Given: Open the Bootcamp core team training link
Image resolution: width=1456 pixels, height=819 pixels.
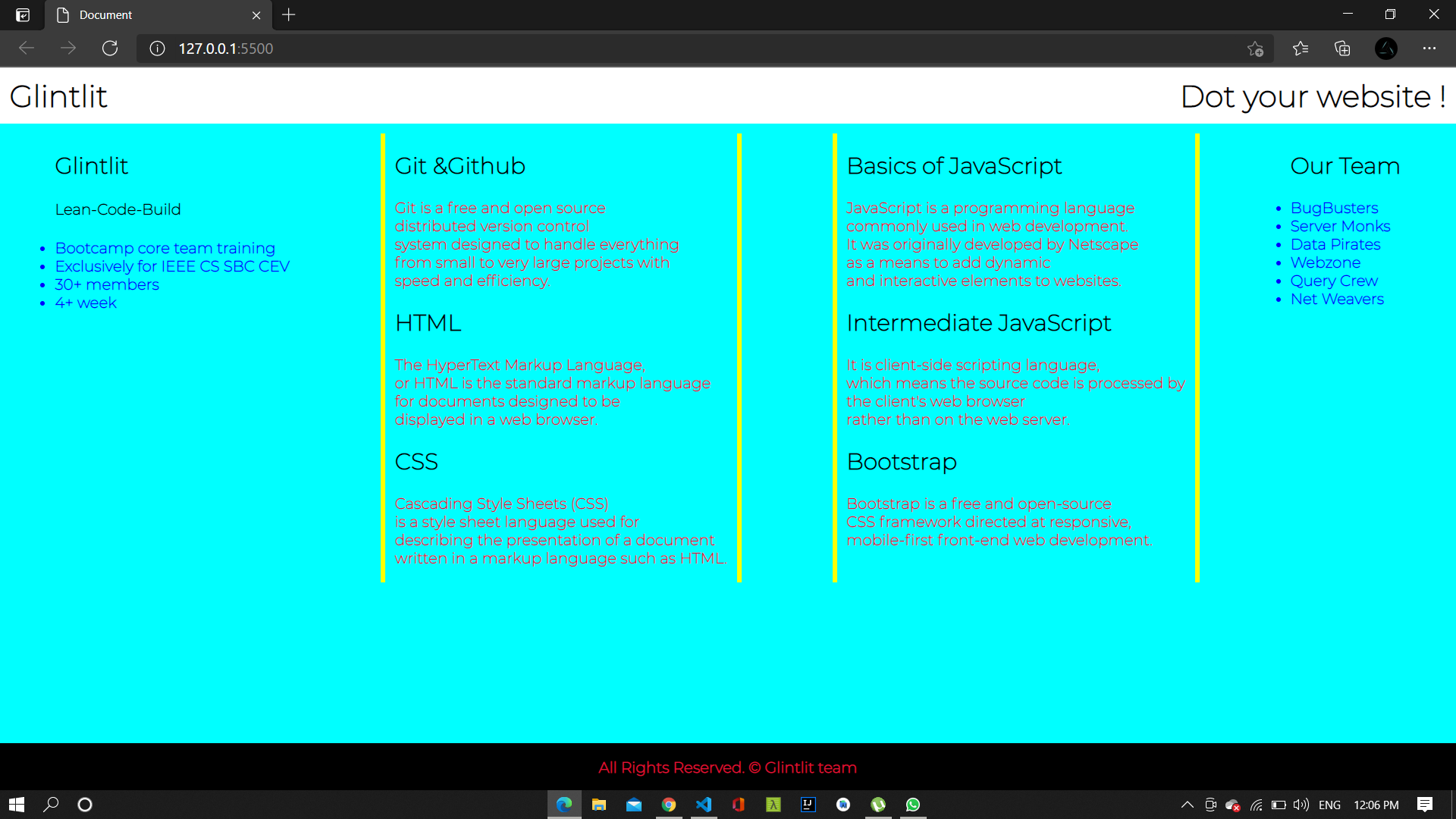Looking at the screenshot, I should tap(165, 248).
